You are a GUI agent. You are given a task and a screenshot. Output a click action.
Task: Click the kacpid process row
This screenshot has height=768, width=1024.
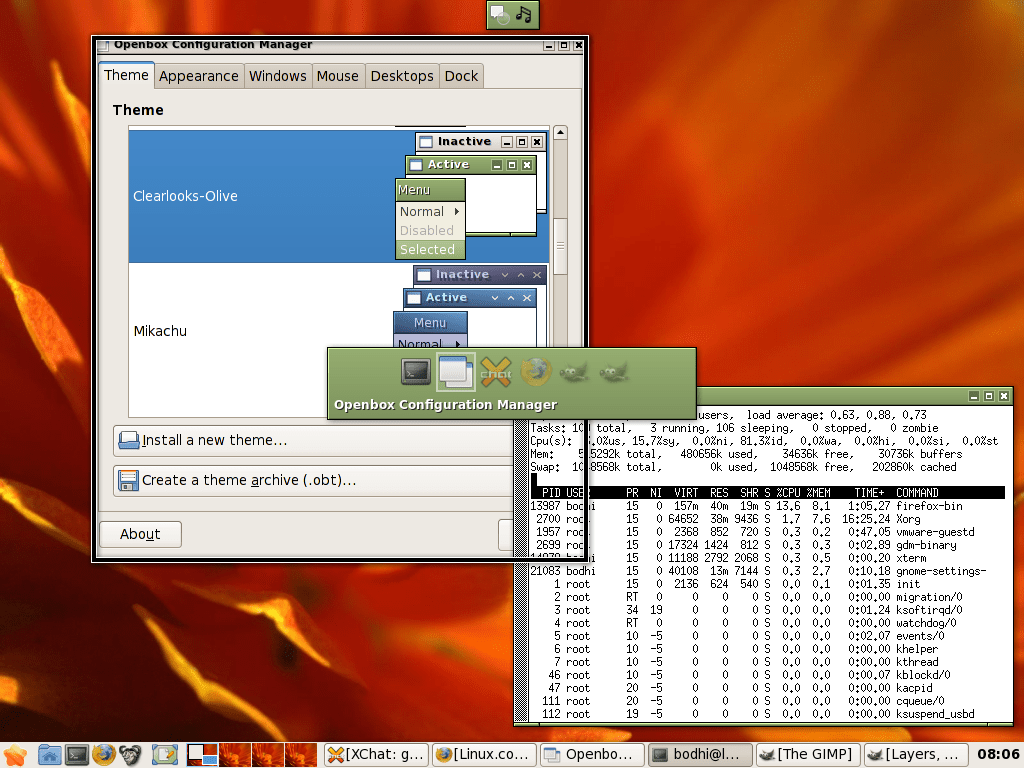point(767,688)
